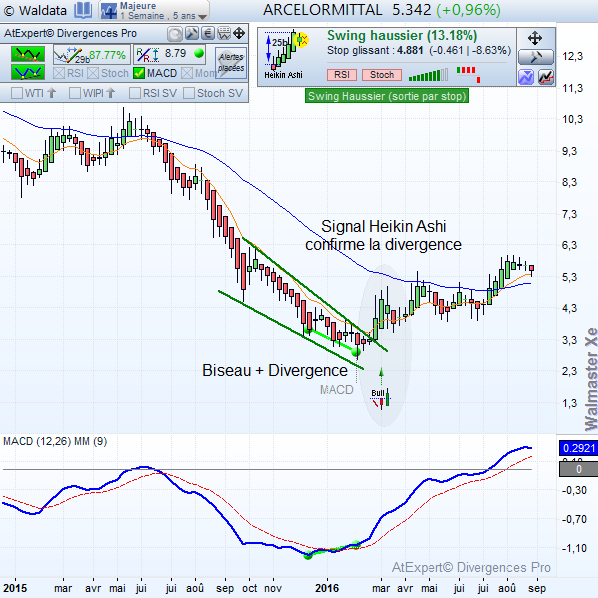Select the bearish divergence pattern icon (red line)
Viewport: 598px width, 598px height.
[28, 55]
